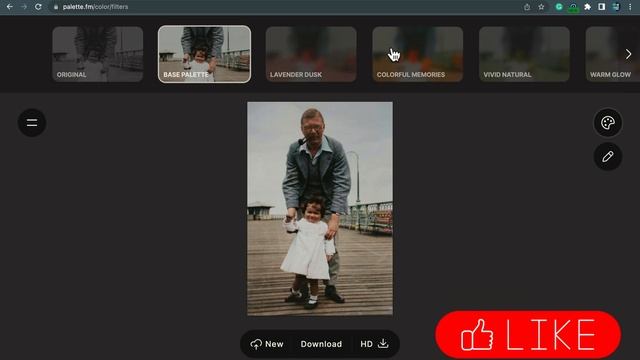Select the Base Palette filter thumbnail
The image size is (640, 360).
pyautogui.click(x=204, y=54)
